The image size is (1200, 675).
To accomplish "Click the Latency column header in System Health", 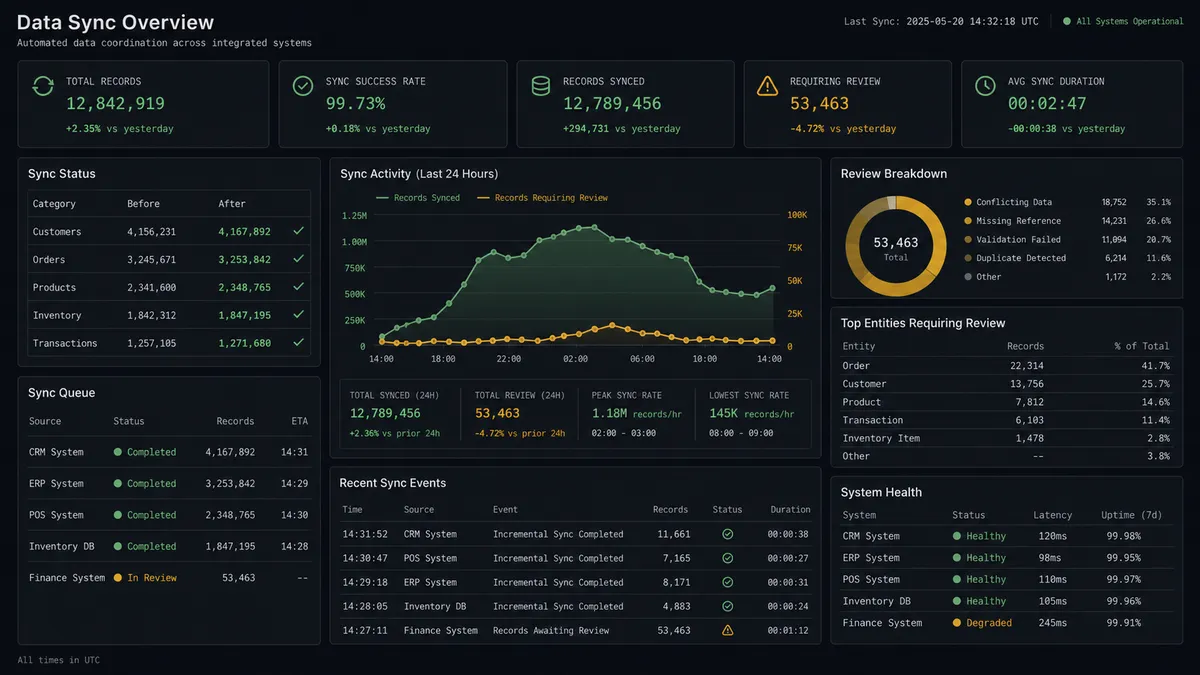I will tap(1052, 515).
